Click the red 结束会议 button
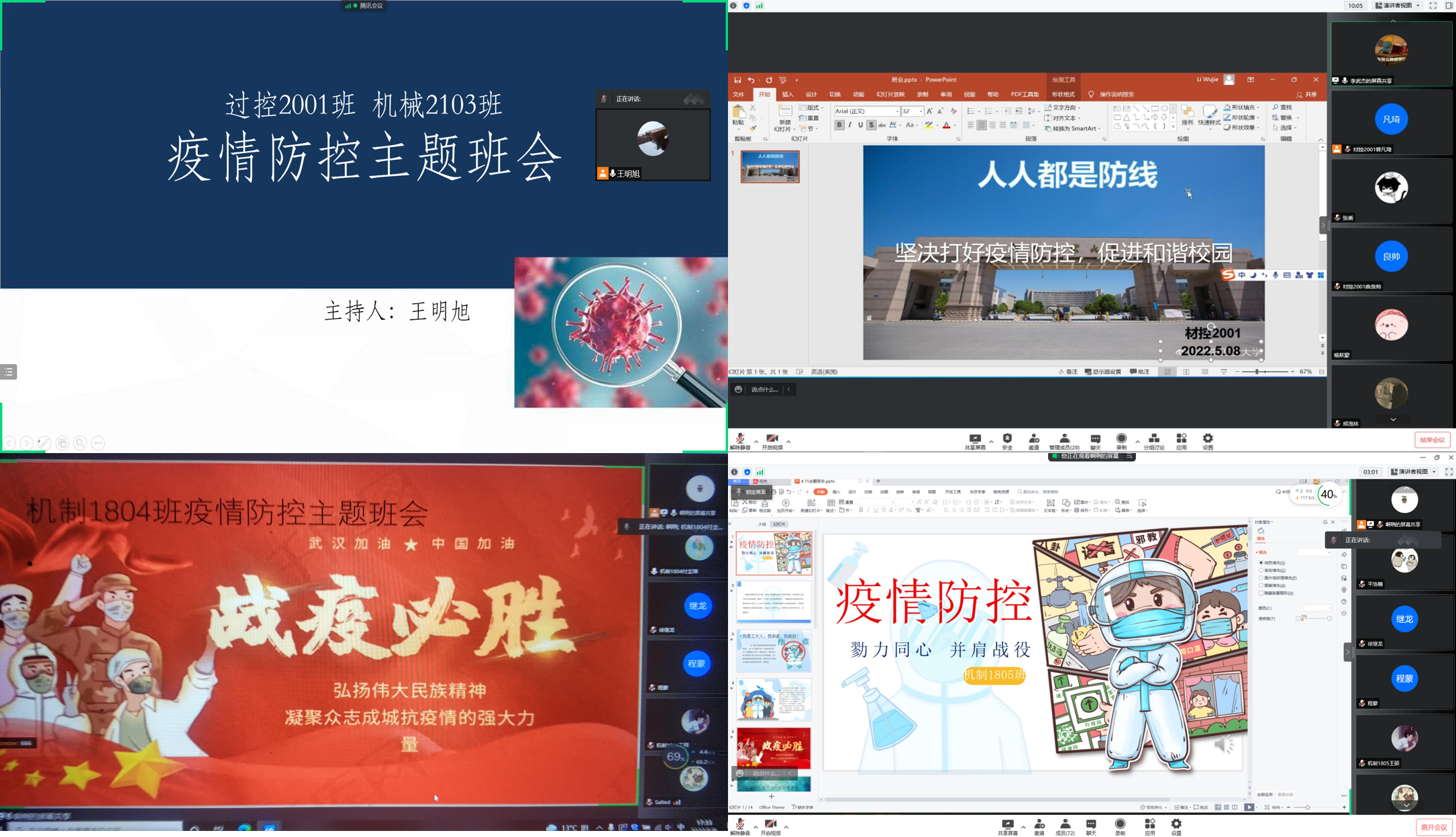The width and height of the screenshot is (1456, 837). (1432, 440)
